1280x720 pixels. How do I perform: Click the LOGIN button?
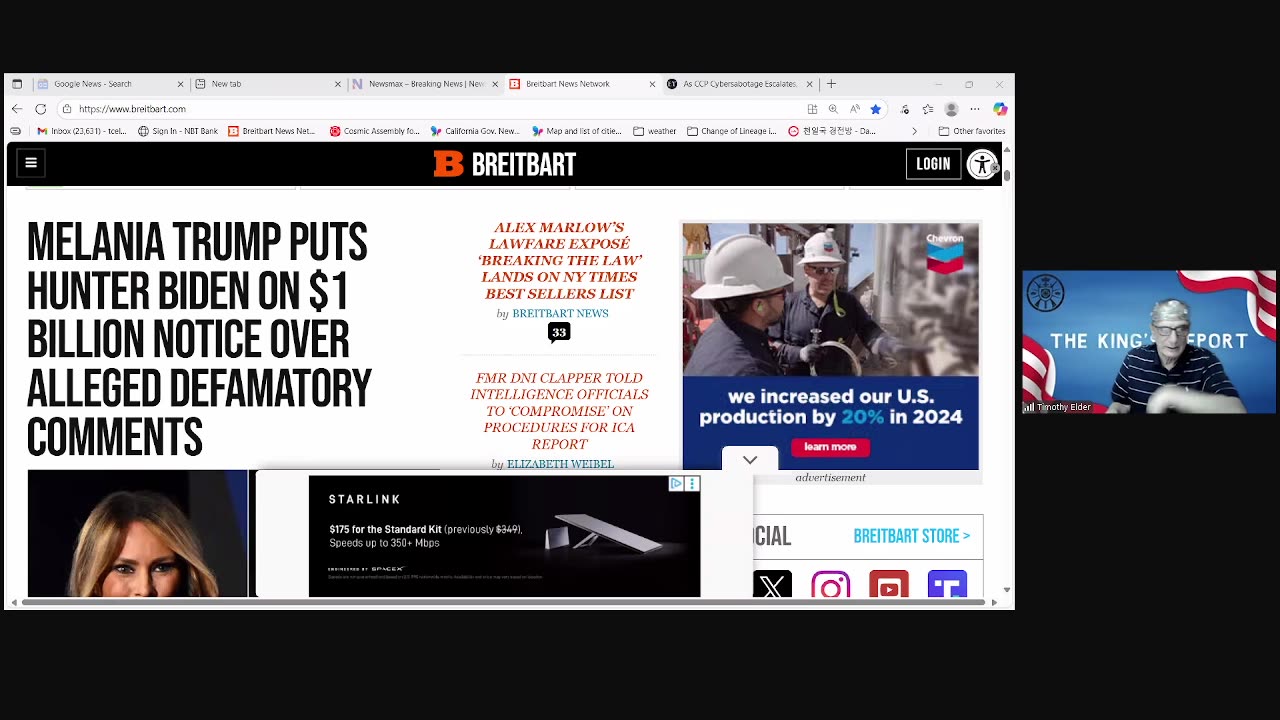933,164
